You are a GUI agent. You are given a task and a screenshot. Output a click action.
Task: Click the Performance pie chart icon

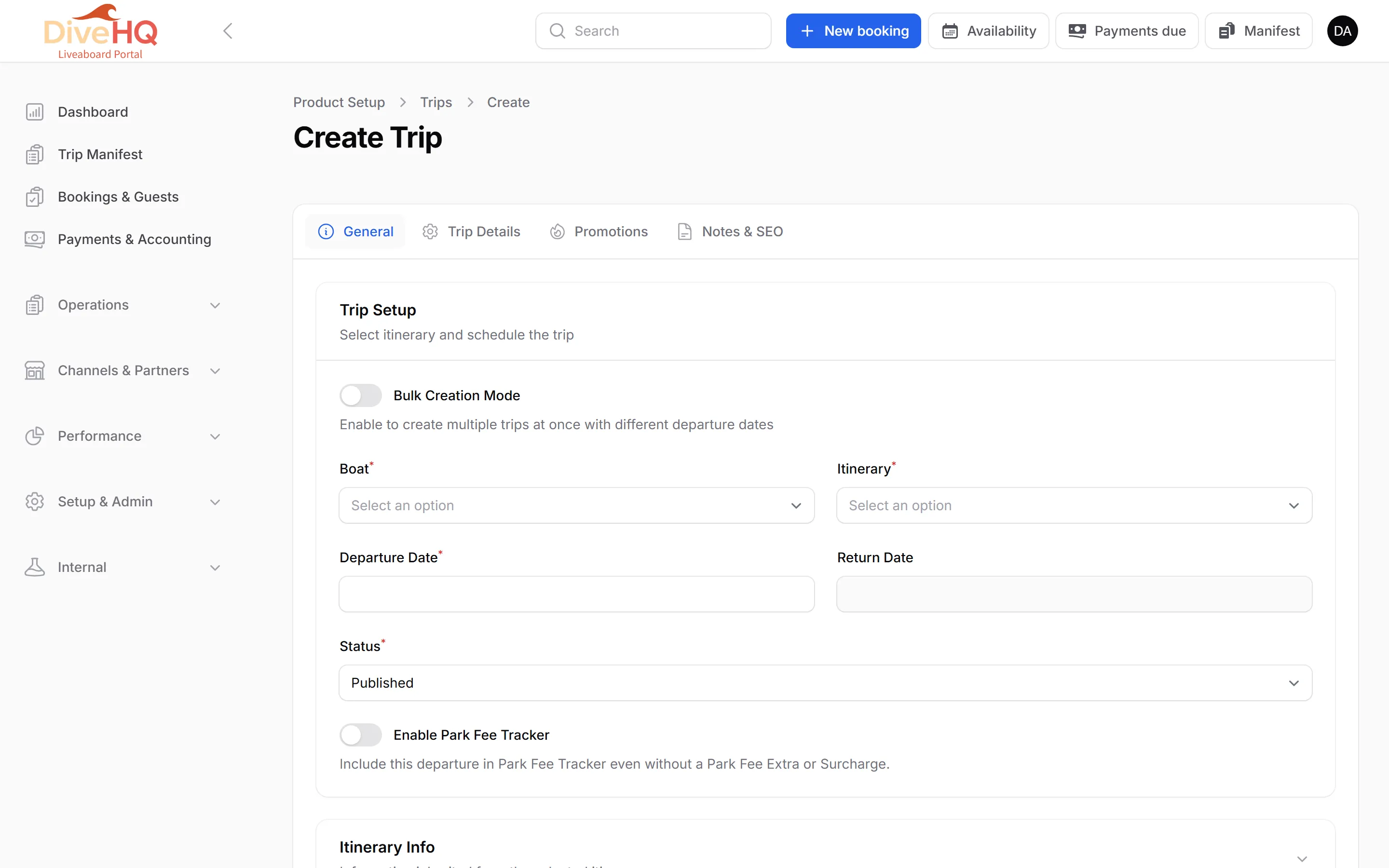pyautogui.click(x=34, y=436)
